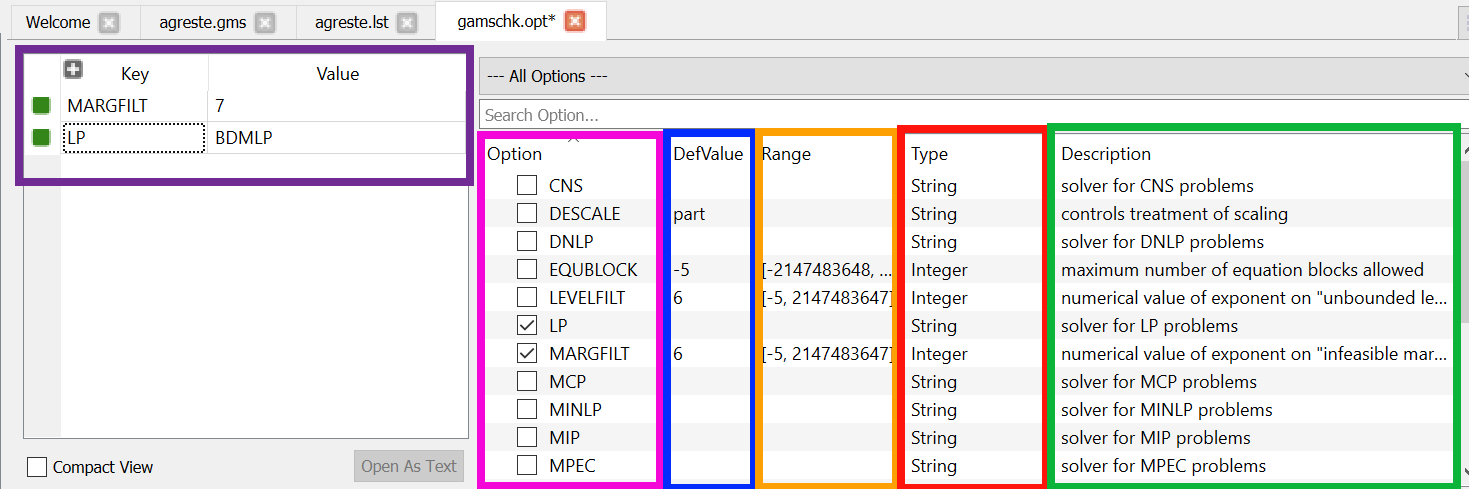Close the agreste.gms tab
Screen dimensions: 1469x489
pos(264,22)
